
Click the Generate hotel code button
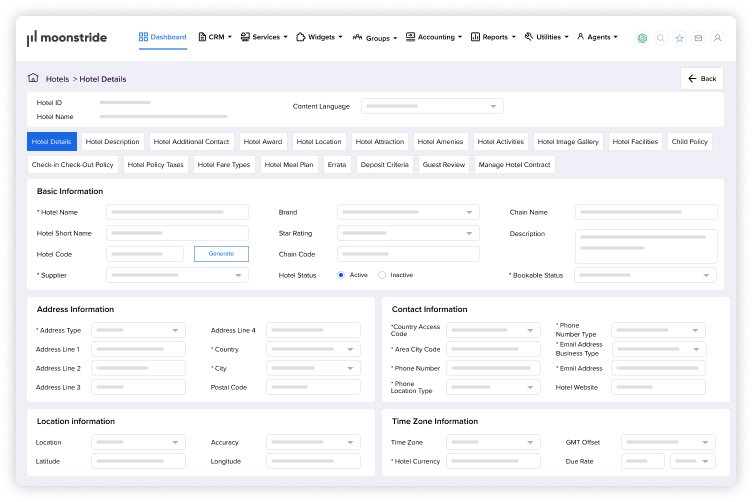[221, 254]
